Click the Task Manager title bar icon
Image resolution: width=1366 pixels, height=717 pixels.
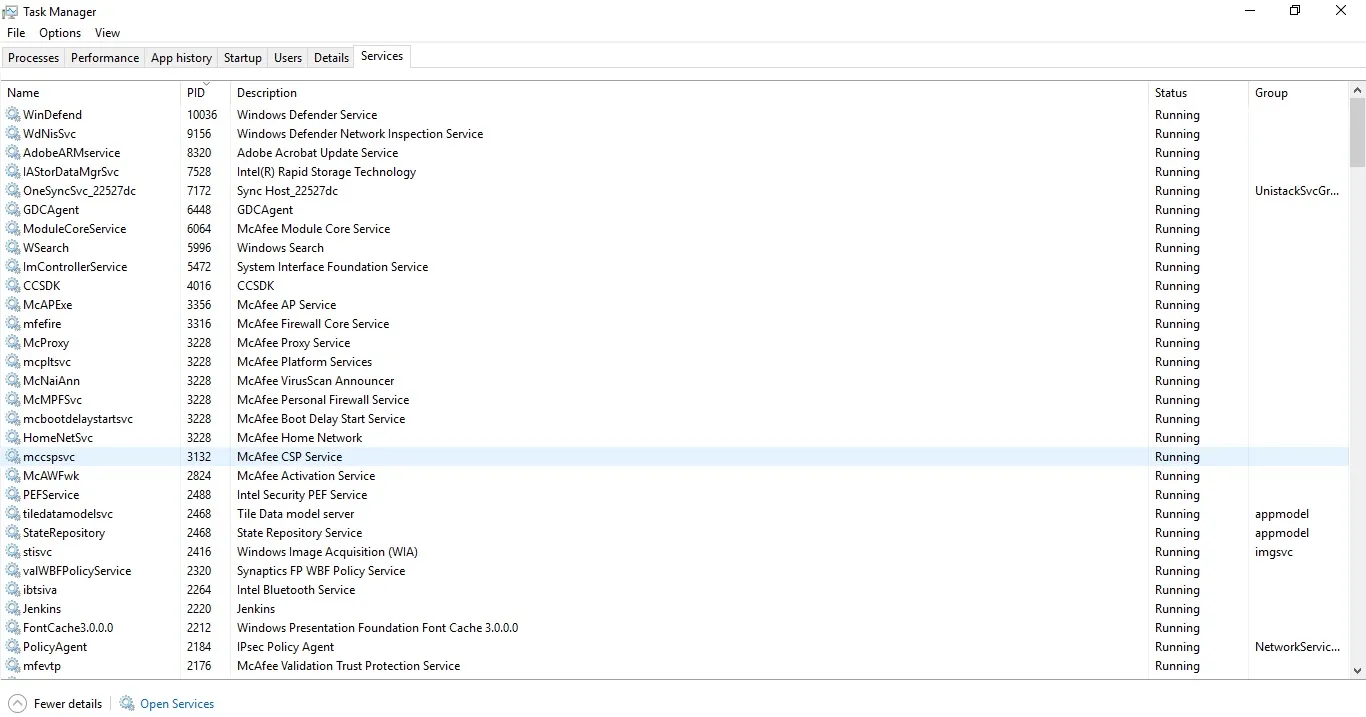tap(10, 11)
